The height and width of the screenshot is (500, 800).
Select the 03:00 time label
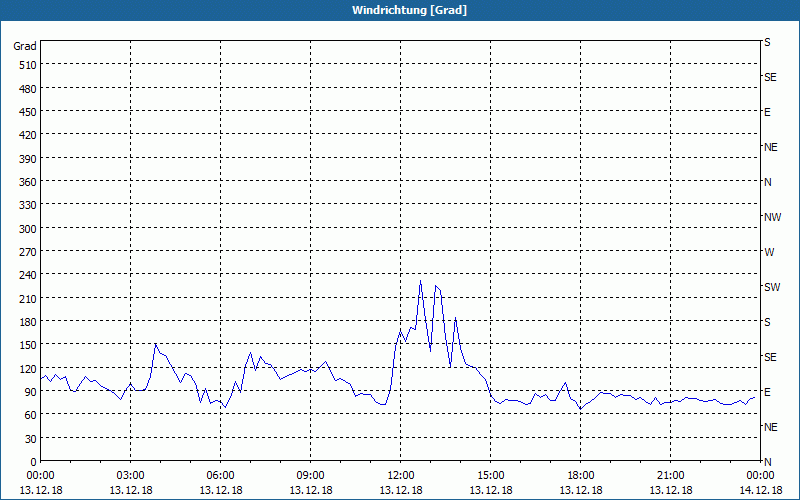(x=131, y=476)
